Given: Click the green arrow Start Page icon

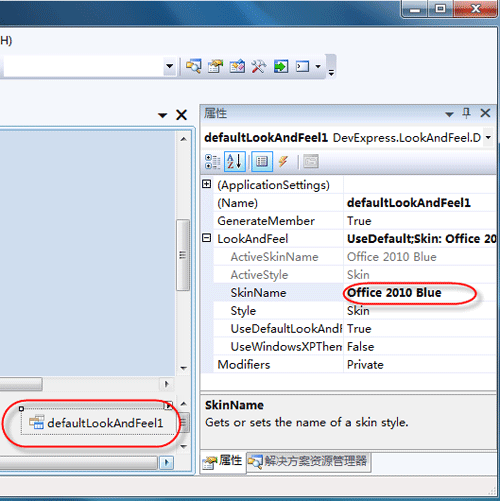Looking at the screenshot, I should pyautogui.click(x=281, y=66).
